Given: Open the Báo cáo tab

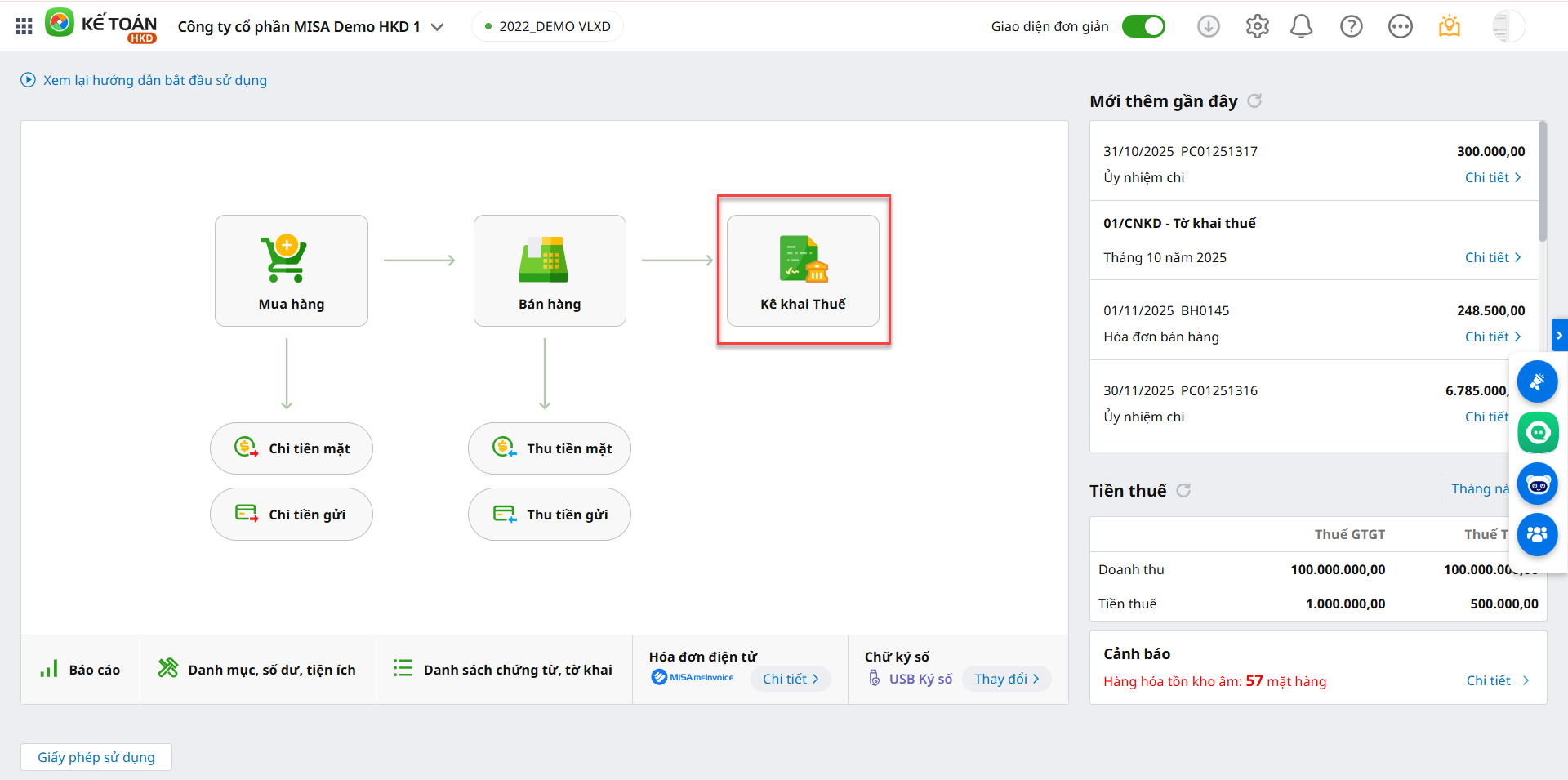Looking at the screenshot, I should (81, 670).
